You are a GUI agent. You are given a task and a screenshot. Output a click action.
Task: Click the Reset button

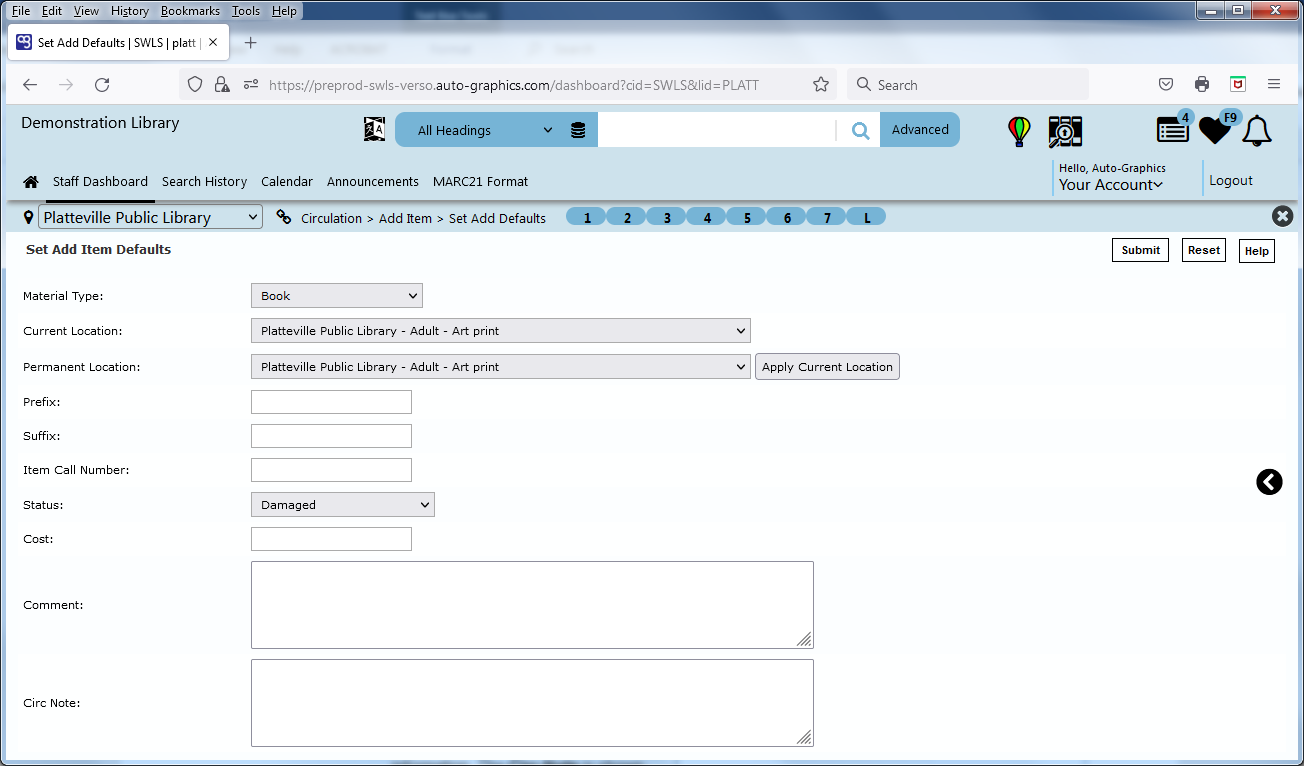click(x=1204, y=250)
